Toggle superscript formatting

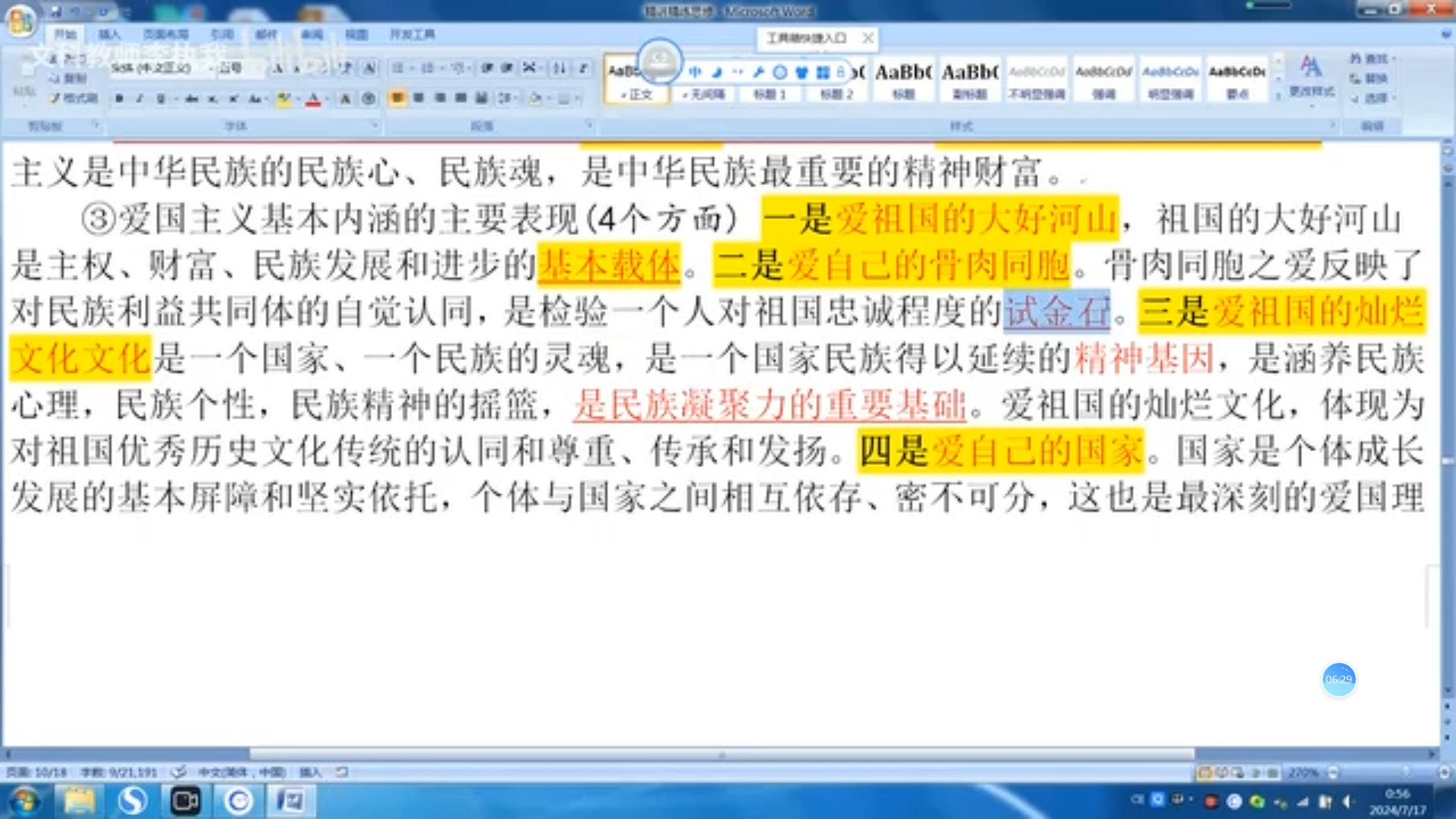tap(234, 99)
